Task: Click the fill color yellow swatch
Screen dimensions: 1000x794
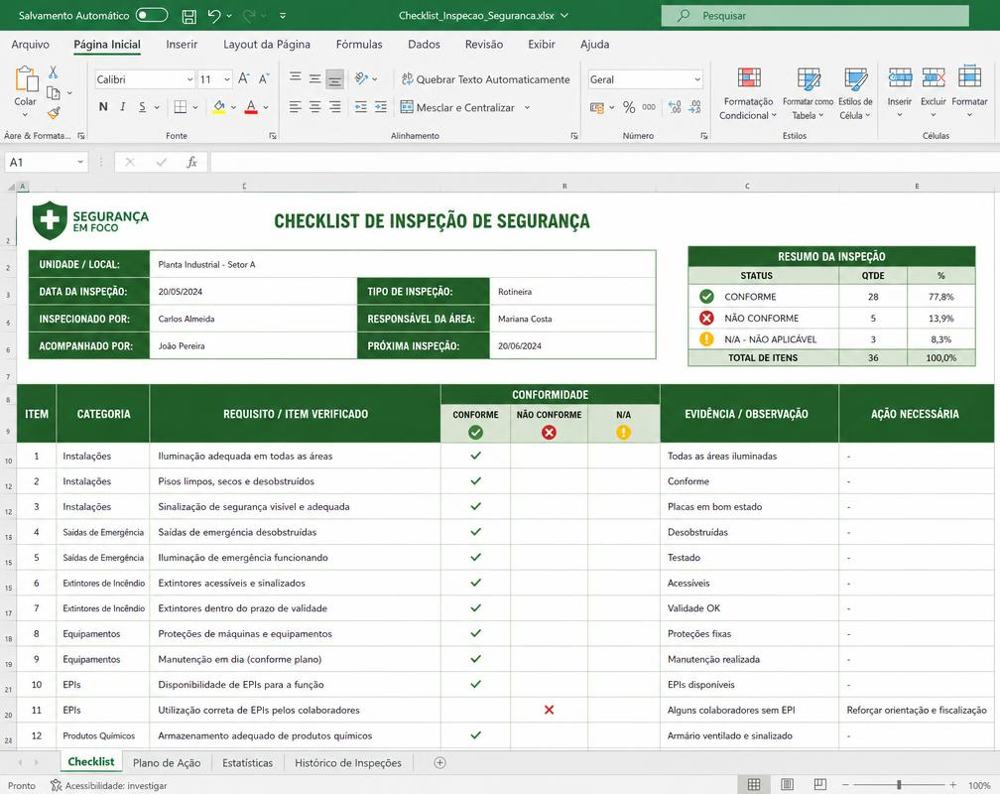Action: tap(219, 107)
